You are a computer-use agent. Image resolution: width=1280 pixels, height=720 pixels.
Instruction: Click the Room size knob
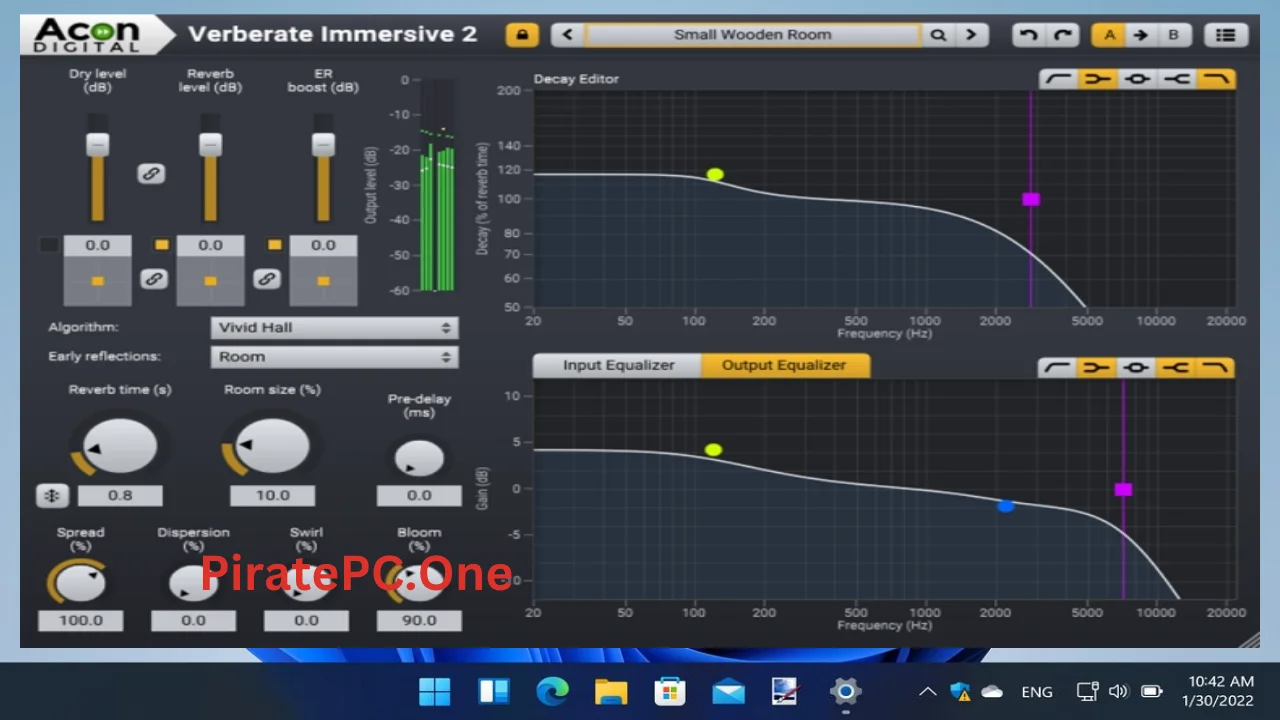[x=272, y=446]
